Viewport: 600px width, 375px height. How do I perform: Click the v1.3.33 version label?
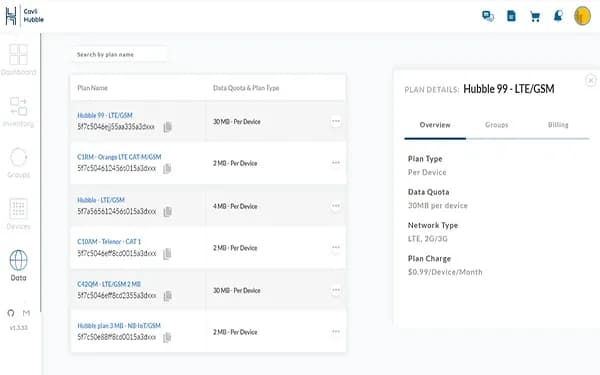coord(18,328)
